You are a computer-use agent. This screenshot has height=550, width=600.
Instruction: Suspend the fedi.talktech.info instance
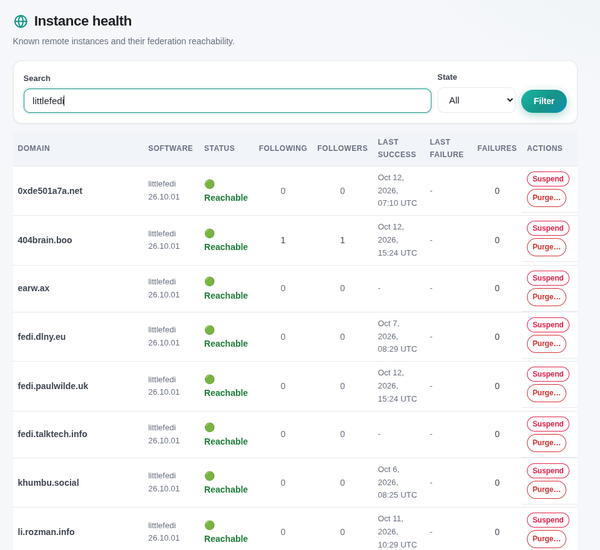[548, 424]
